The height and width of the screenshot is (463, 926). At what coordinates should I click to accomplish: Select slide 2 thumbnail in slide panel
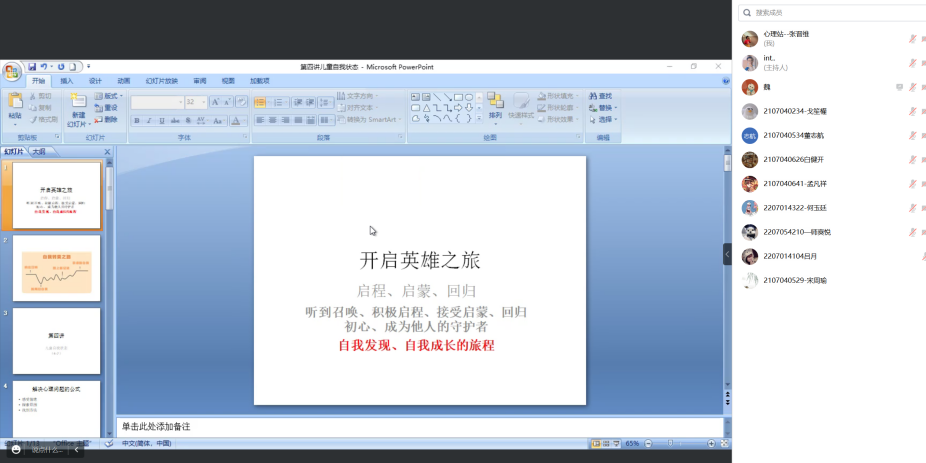56,268
